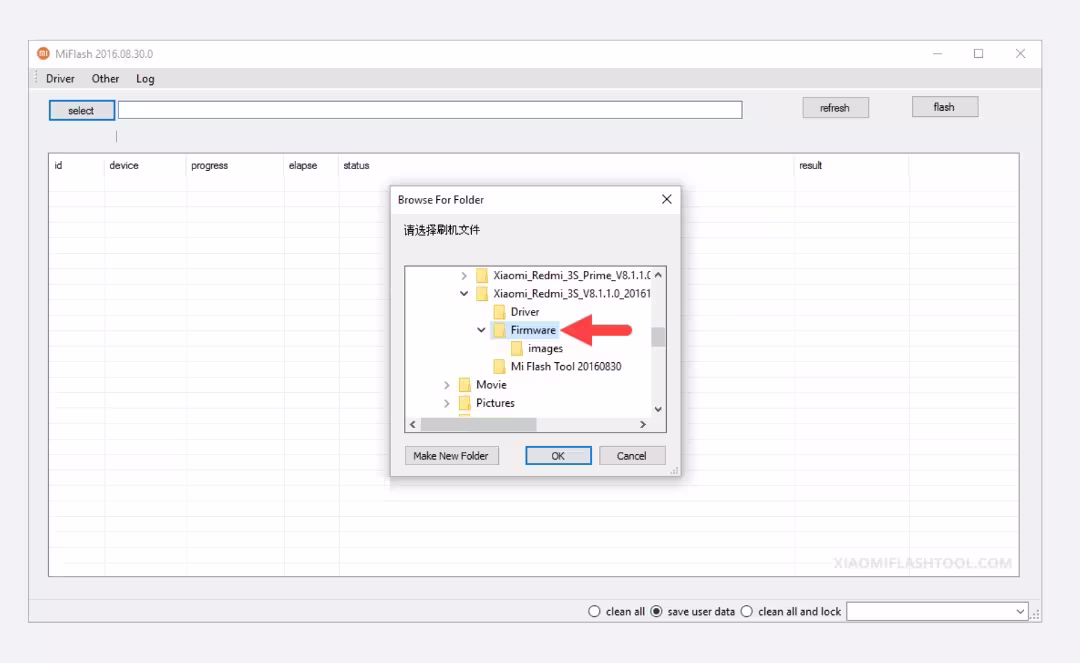
Task: Click folder tree scroll right arrow
Action: 643,424
